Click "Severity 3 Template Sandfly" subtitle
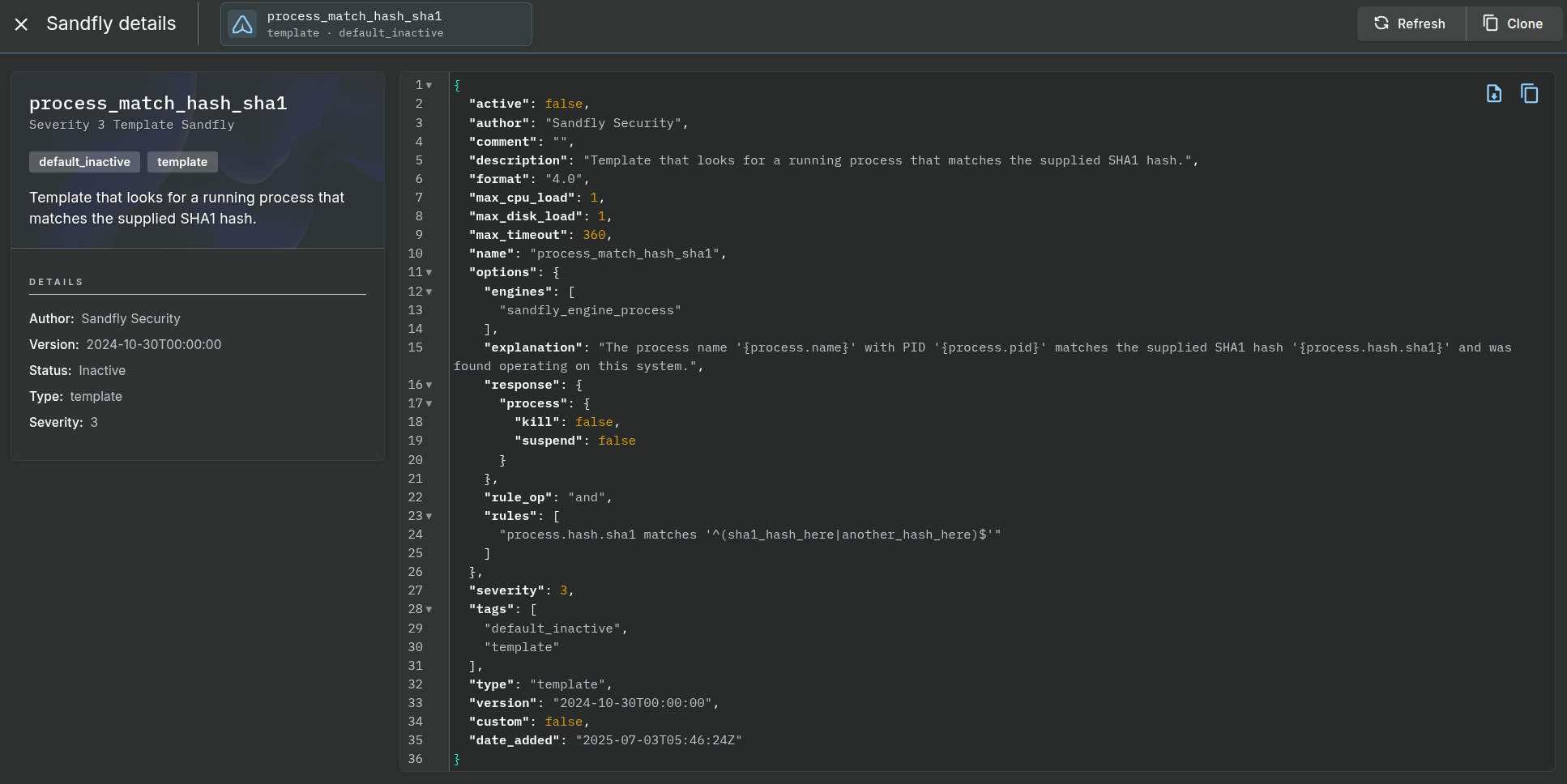The width and height of the screenshot is (1567, 784). tap(132, 125)
